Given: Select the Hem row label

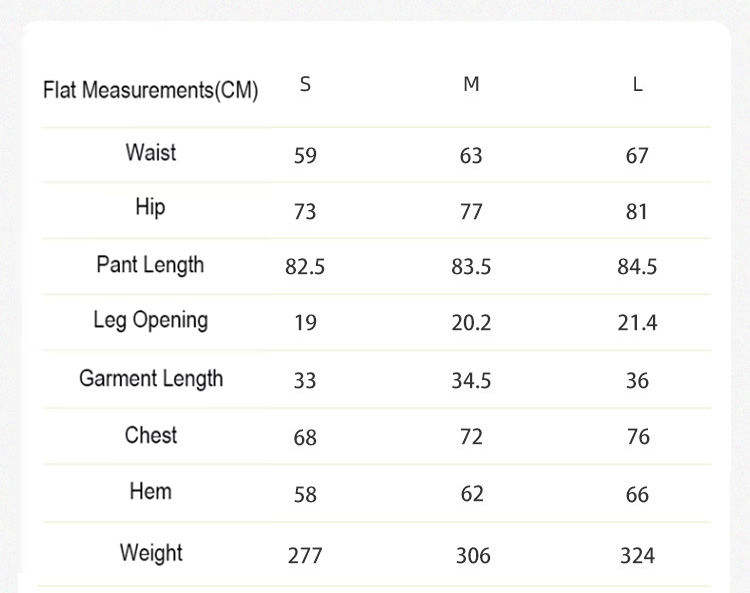Looking at the screenshot, I should coord(151,491).
